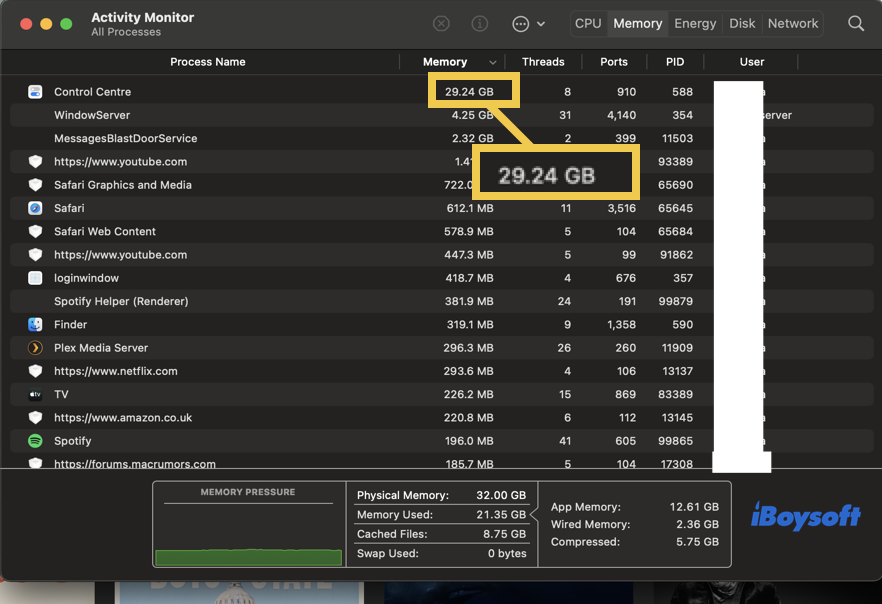
Task: Click the Safari compass process icon
Action: point(35,208)
